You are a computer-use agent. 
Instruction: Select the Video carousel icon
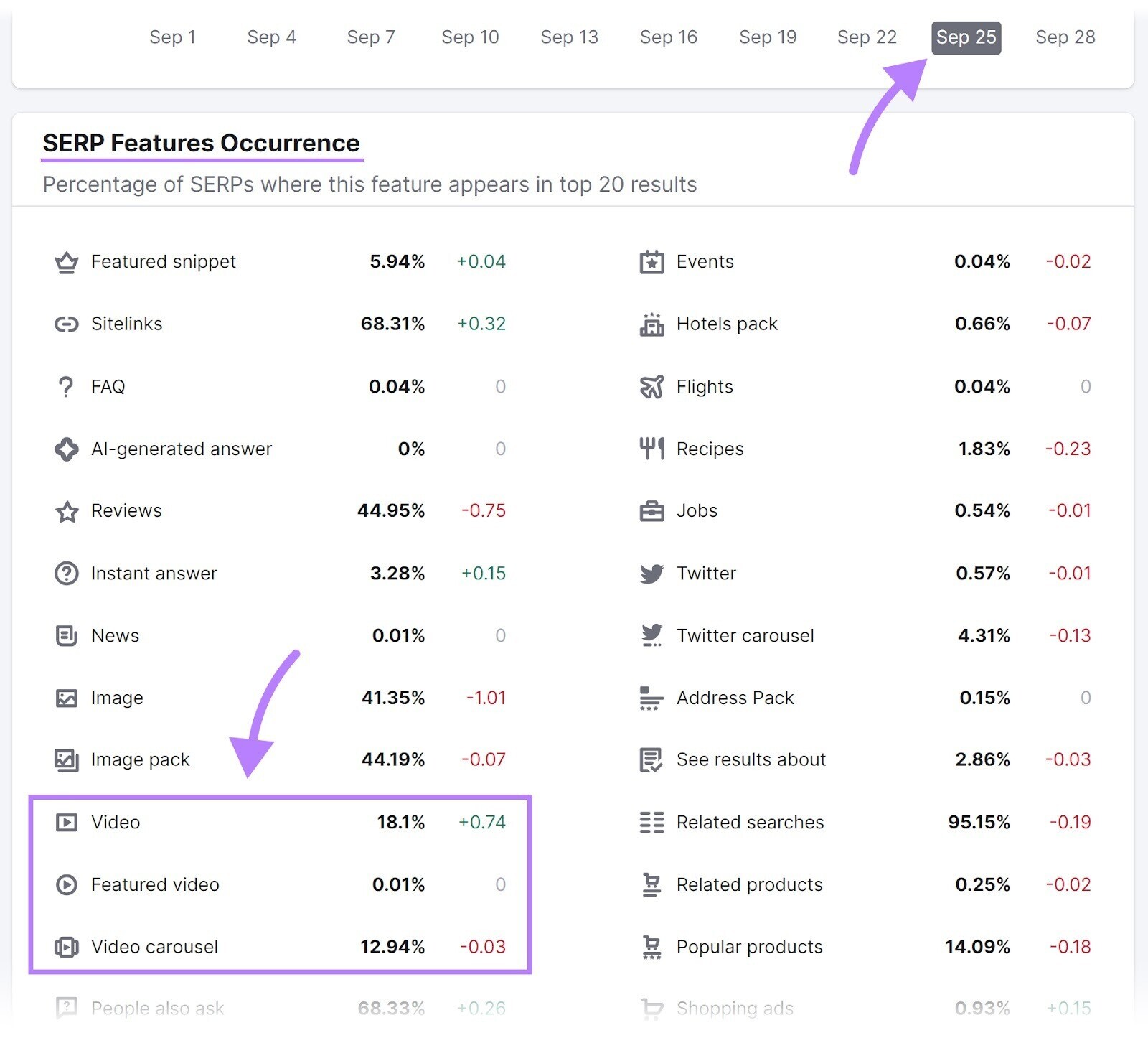click(x=66, y=948)
